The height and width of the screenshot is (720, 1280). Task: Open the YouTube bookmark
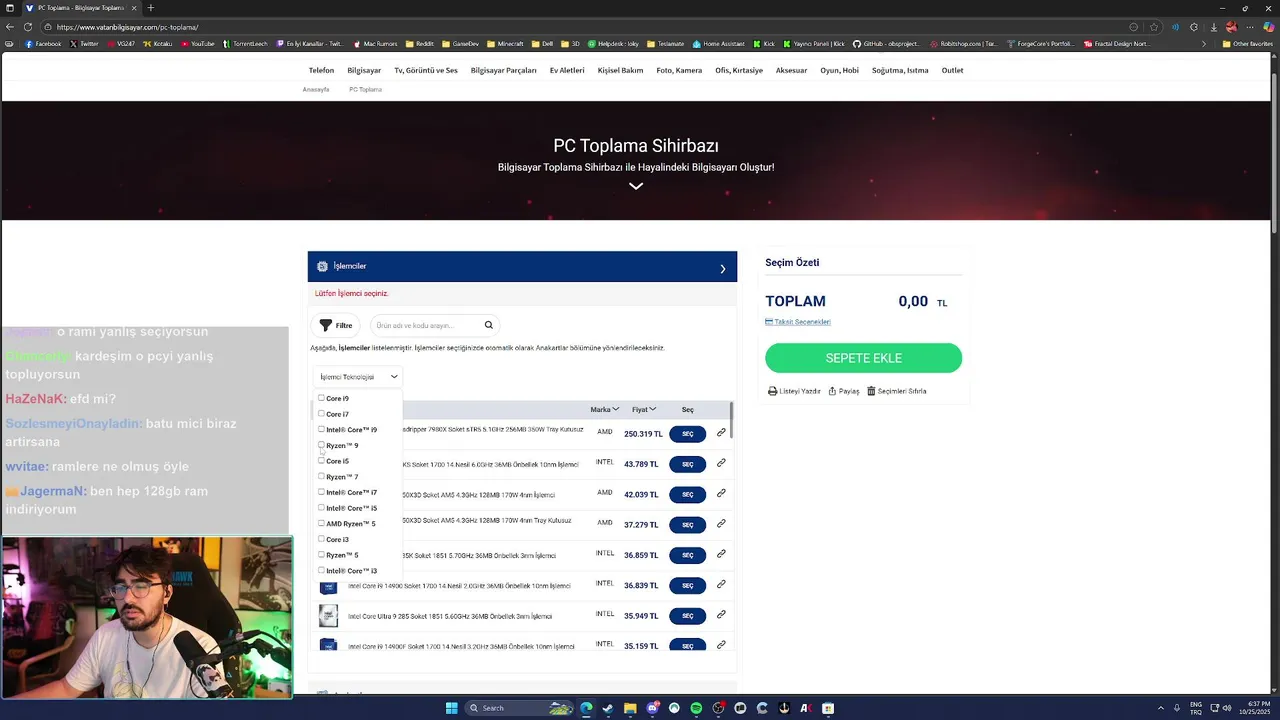tap(198, 44)
